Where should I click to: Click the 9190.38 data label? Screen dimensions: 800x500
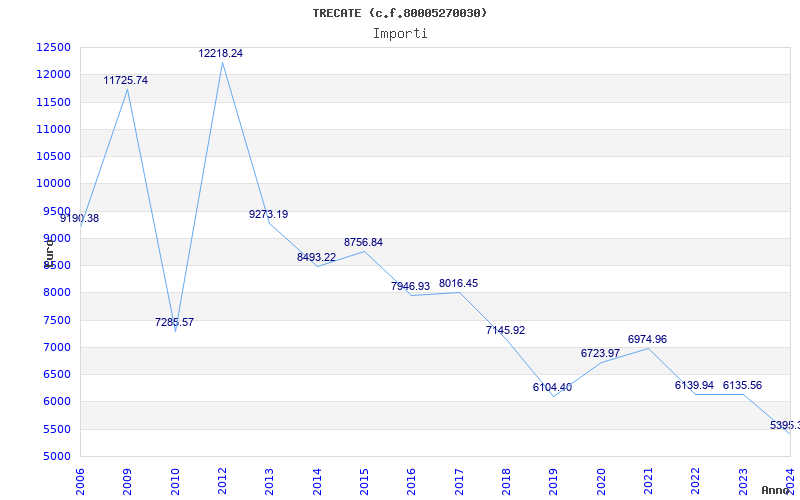80,218
